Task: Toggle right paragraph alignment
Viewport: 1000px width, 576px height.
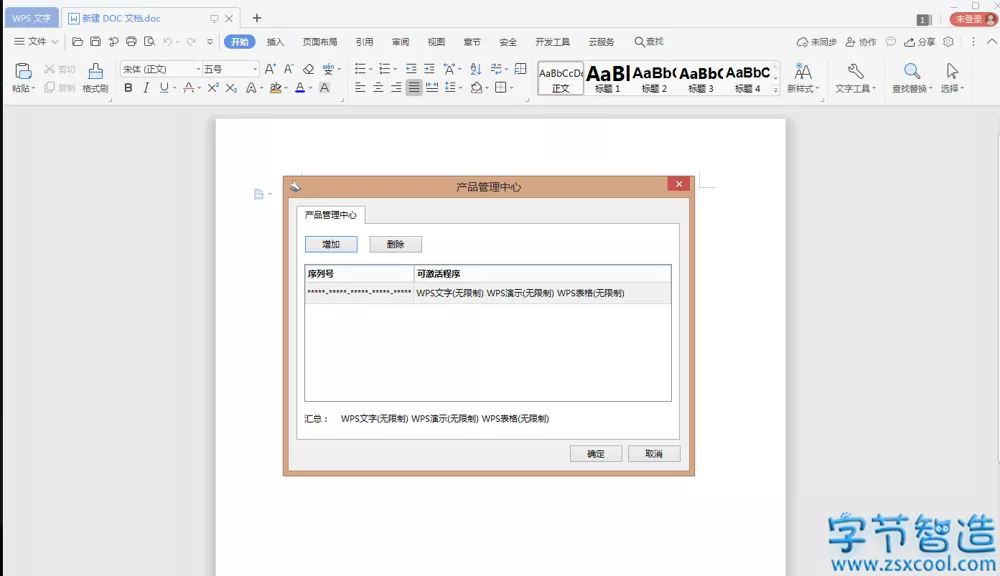Action: 396,87
